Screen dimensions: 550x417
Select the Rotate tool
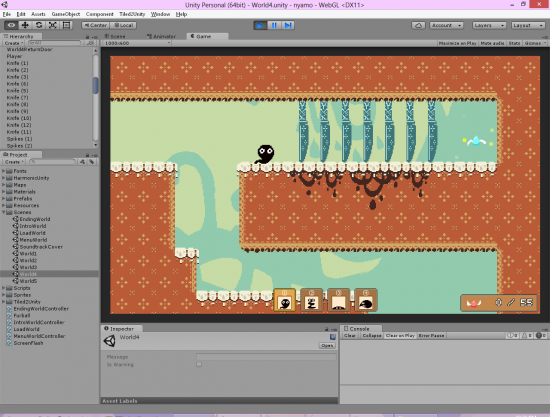click(x=39, y=25)
